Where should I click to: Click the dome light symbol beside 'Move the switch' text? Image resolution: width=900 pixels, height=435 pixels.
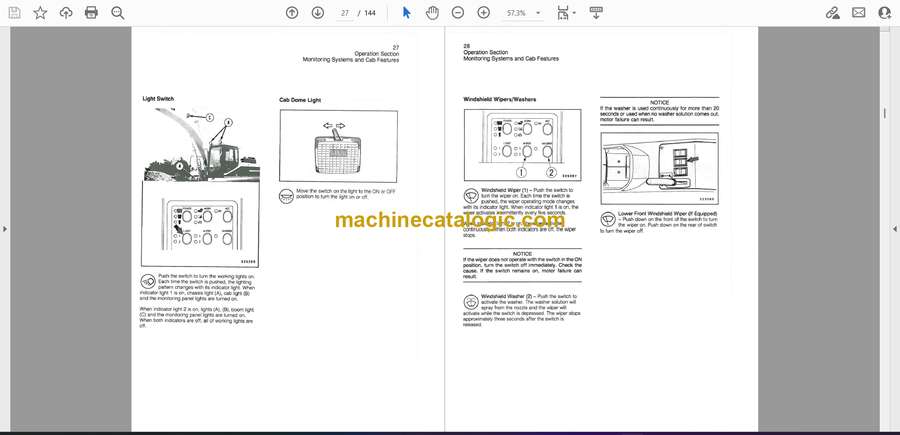(x=286, y=196)
